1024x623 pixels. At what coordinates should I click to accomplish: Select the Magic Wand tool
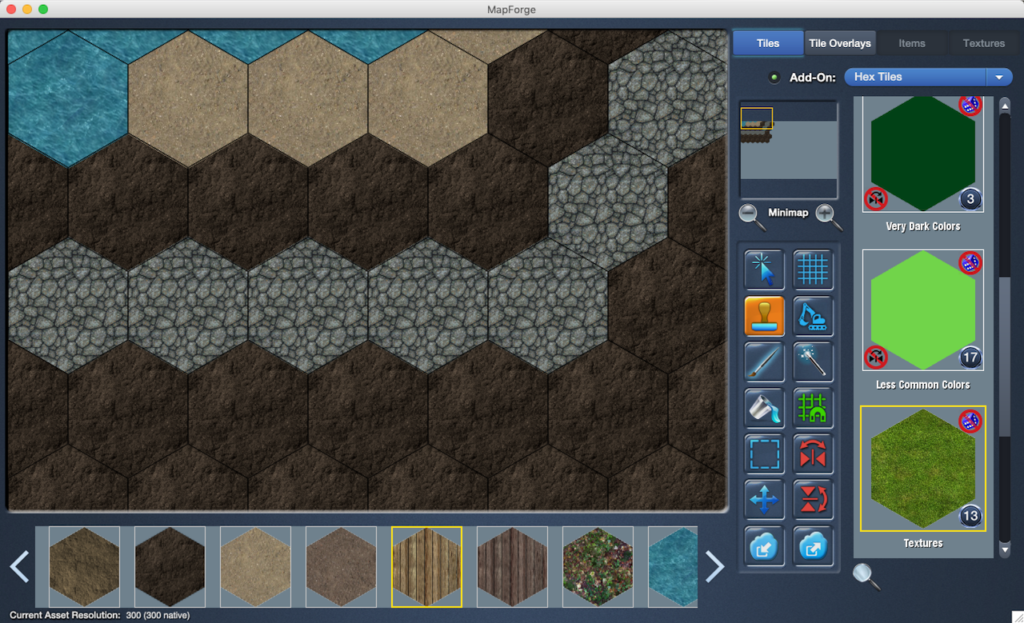coord(810,362)
